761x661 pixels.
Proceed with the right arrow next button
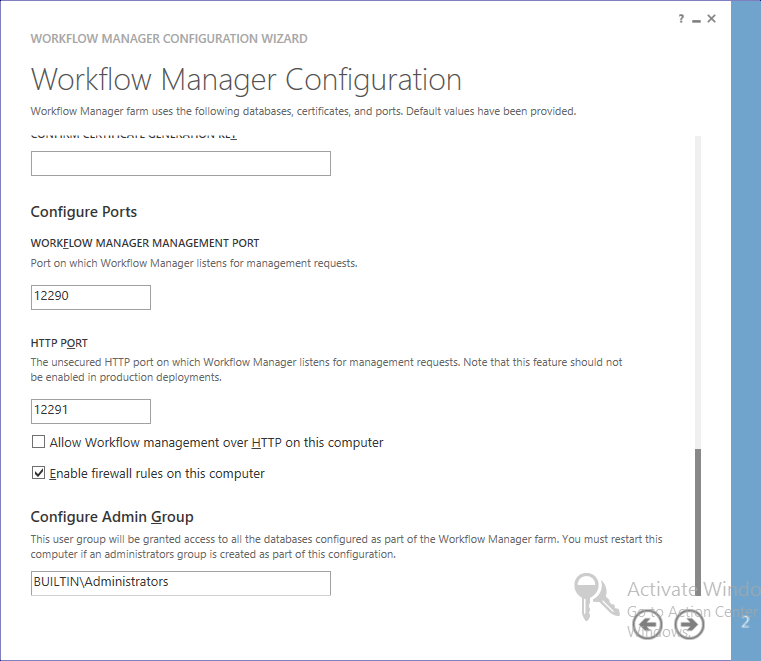[690, 625]
